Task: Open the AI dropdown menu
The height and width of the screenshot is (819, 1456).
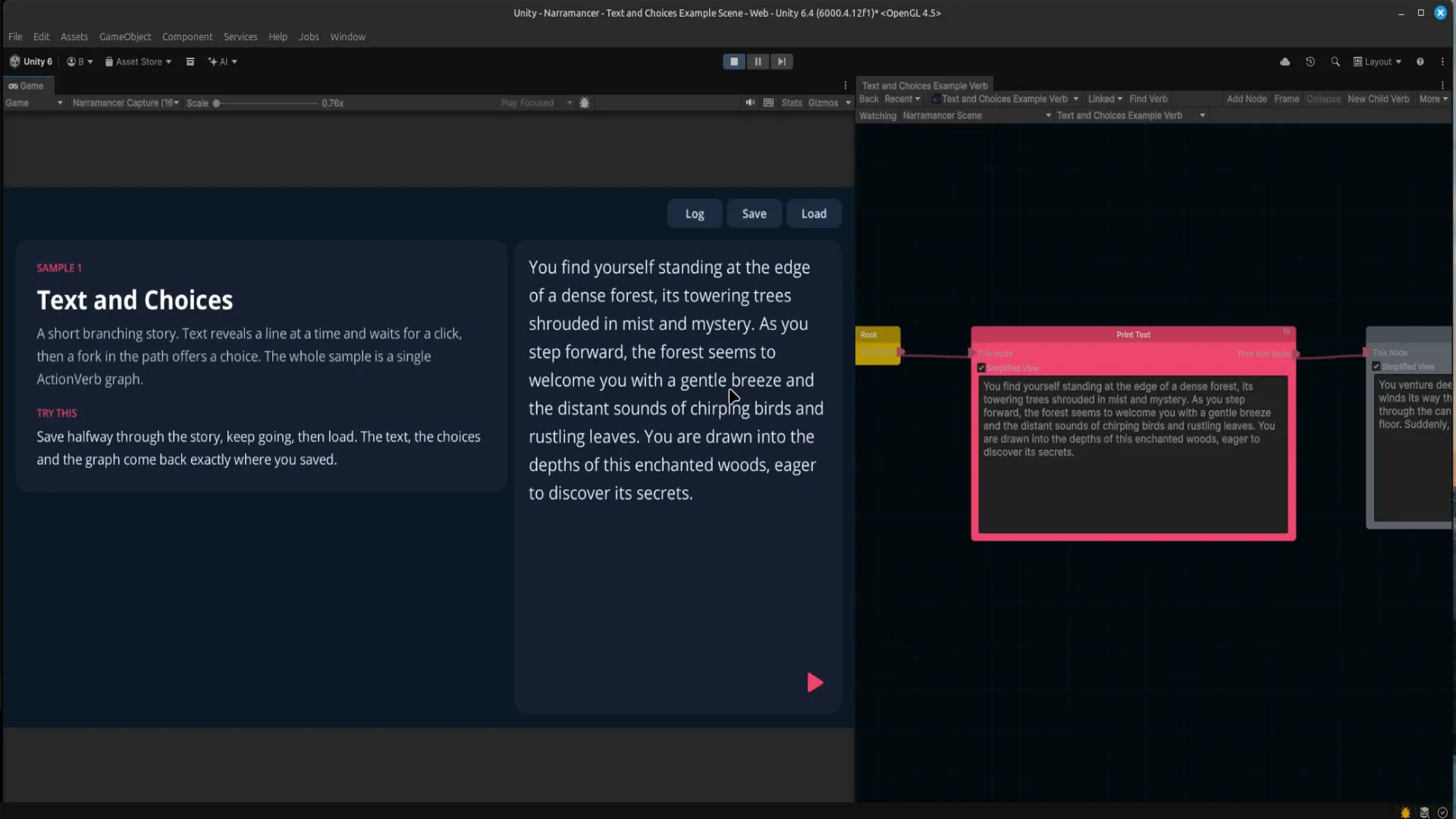Action: [222, 61]
